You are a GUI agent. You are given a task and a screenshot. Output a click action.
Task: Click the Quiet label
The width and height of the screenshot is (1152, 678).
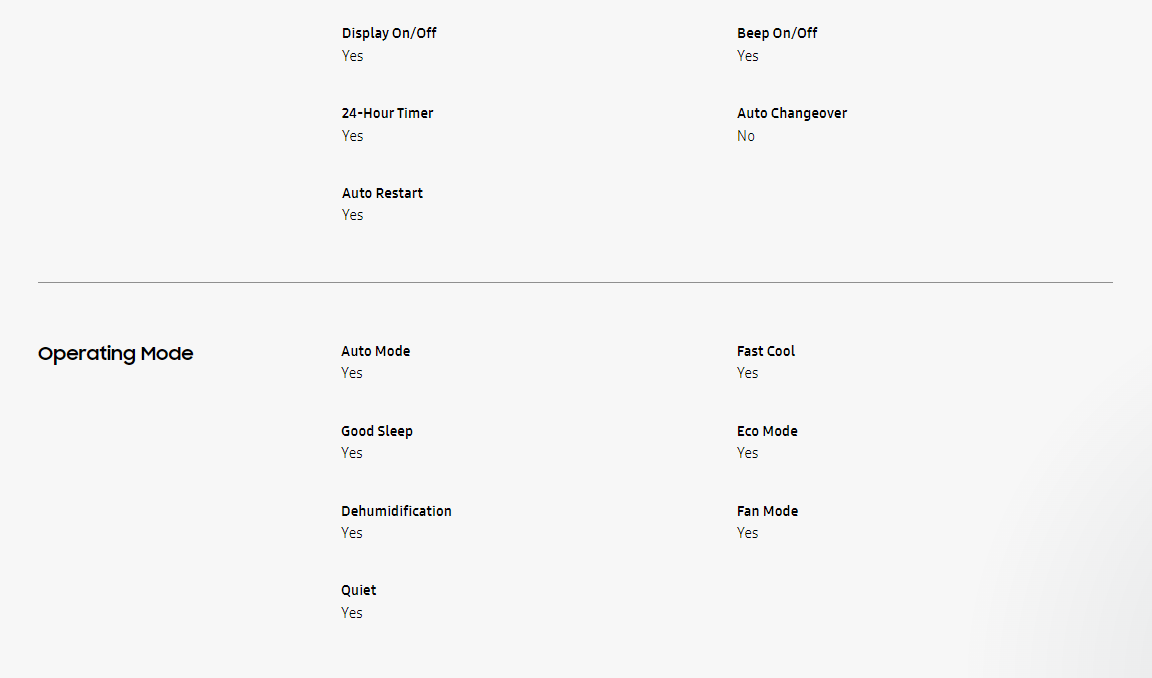click(x=359, y=590)
